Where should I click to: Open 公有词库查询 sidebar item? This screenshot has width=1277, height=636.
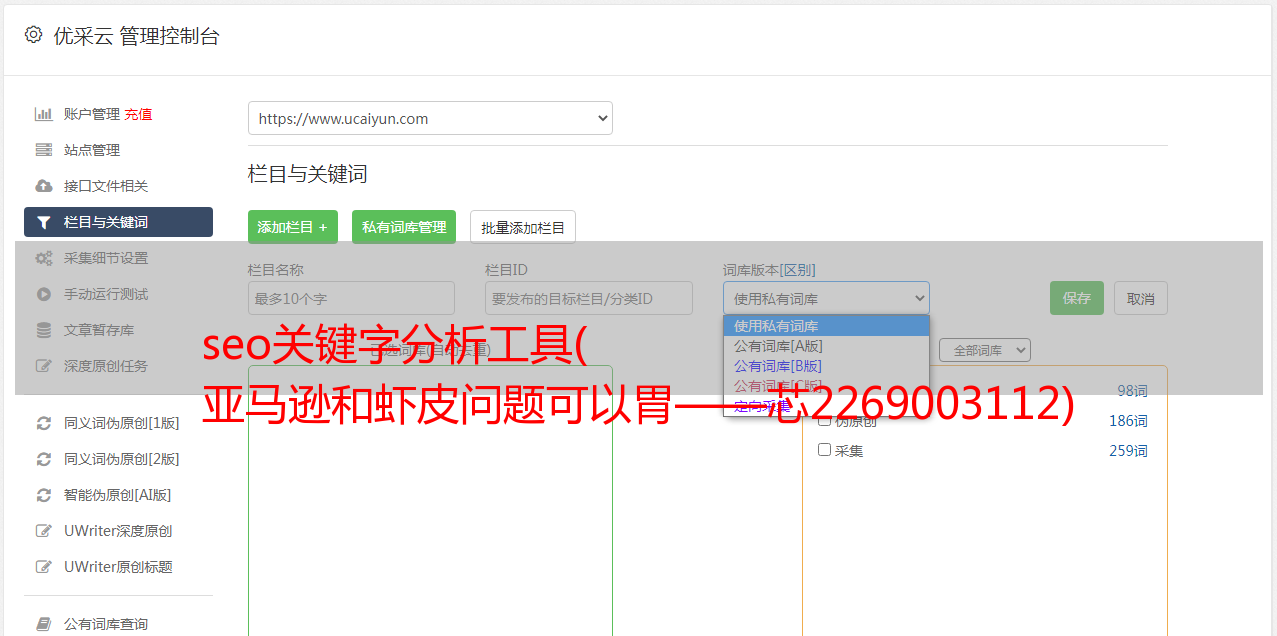(106, 624)
